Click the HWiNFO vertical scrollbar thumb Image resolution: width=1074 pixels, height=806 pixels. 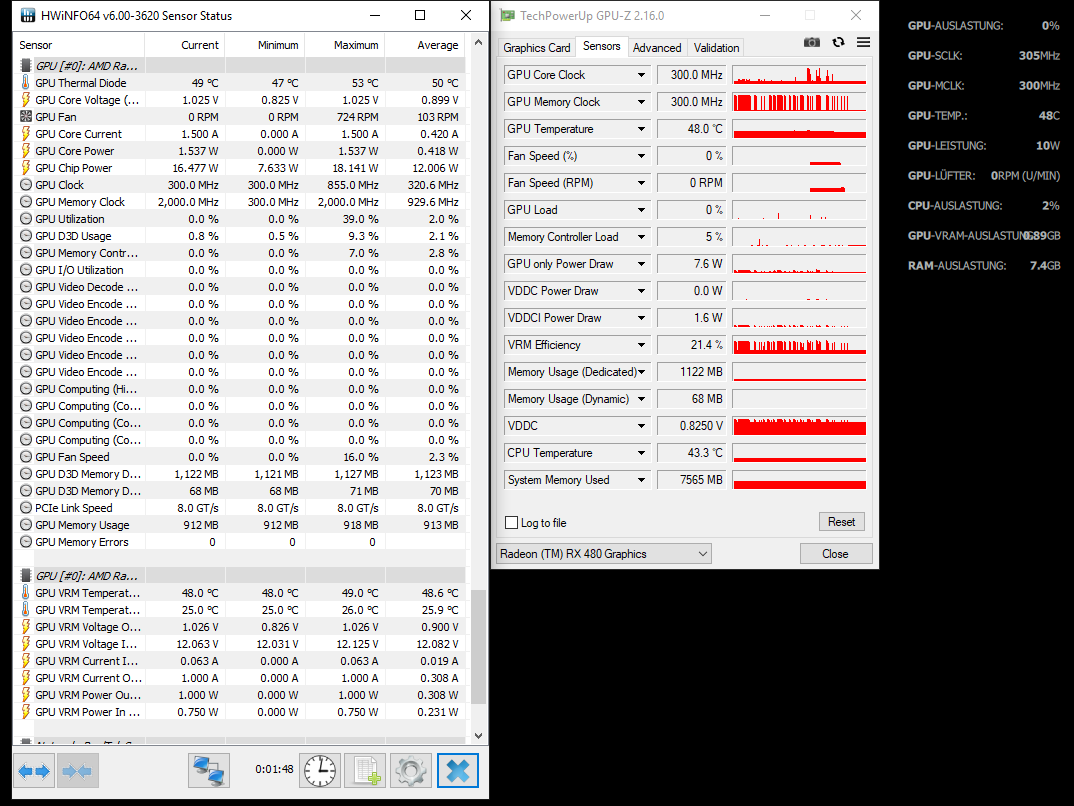pyautogui.click(x=479, y=646)
